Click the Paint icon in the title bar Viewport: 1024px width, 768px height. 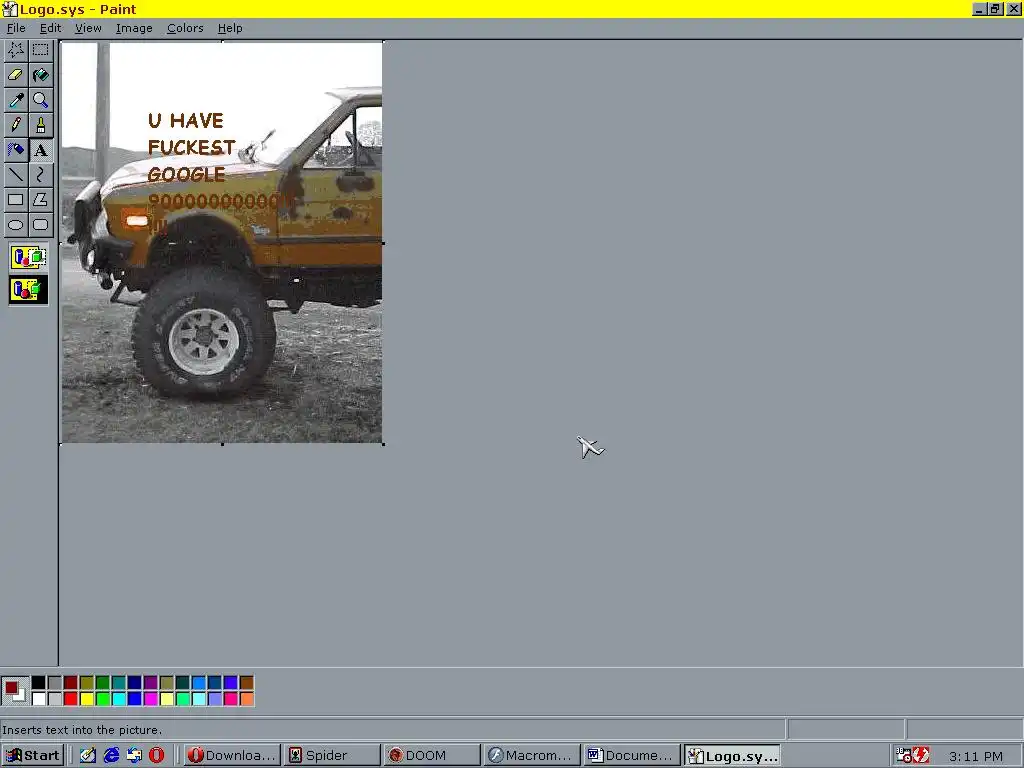pos(9,9)
